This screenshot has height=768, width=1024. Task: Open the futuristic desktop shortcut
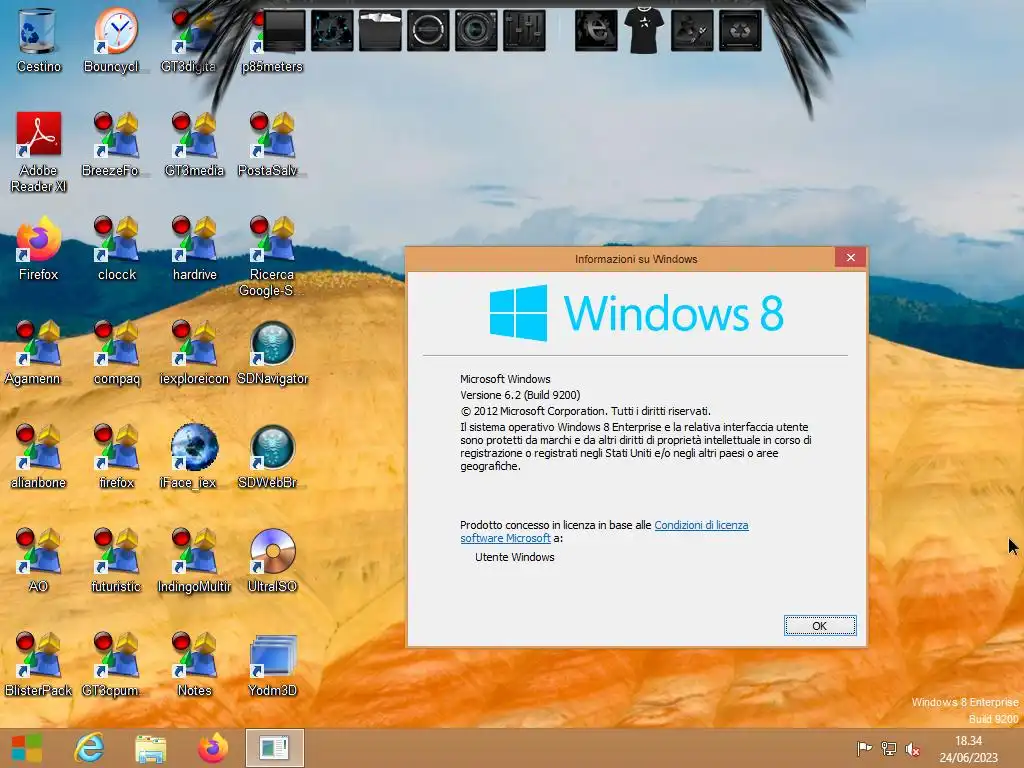pyautogui.click(x=116, y=560)
